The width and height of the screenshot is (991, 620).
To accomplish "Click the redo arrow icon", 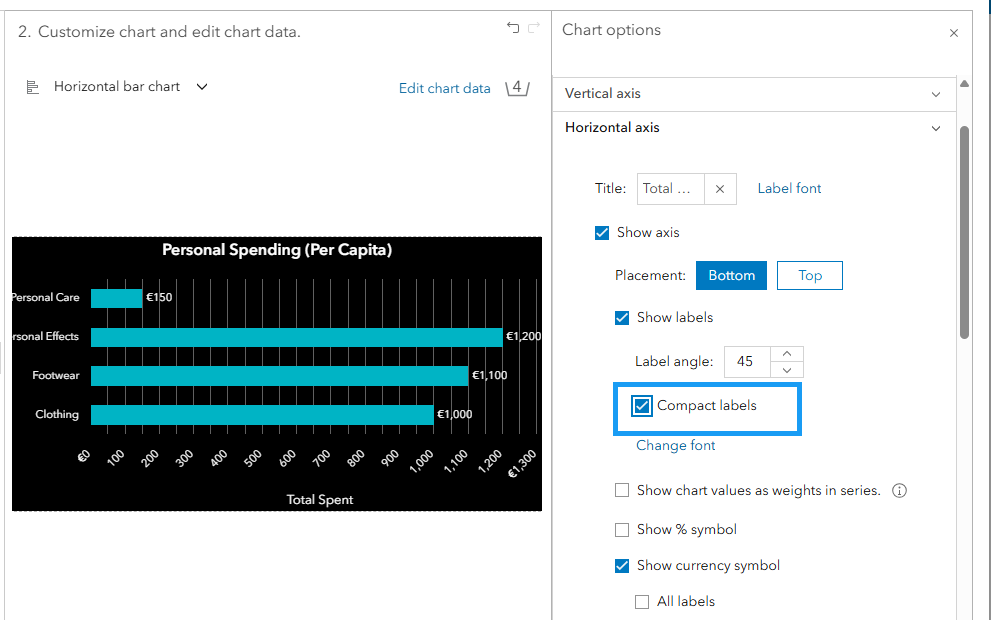I will [534, 28].
